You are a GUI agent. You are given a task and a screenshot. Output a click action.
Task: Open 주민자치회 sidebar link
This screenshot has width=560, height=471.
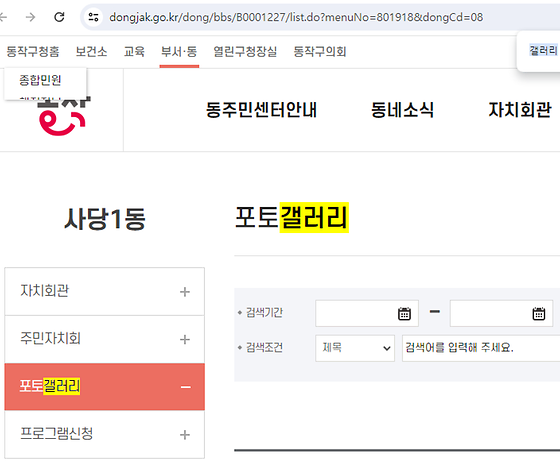point(50,338)
